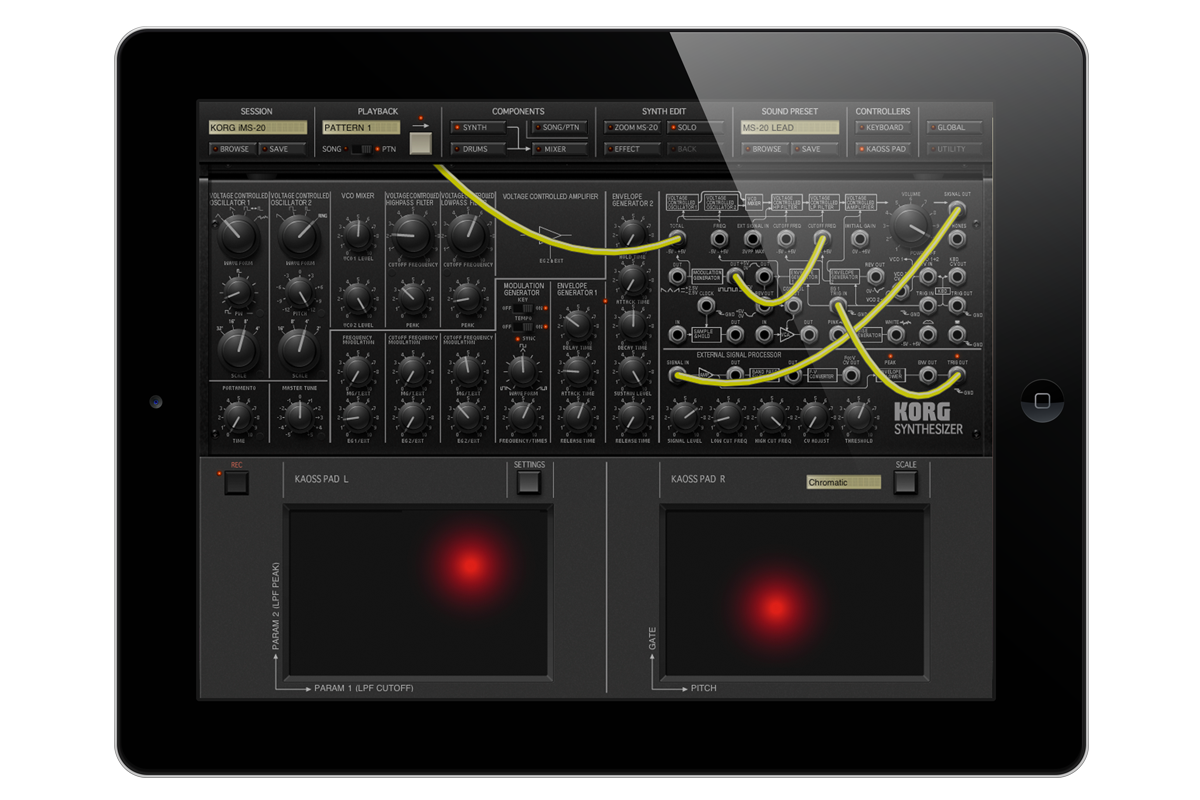The height and width of the screenshot is (800, 1200).
Task: Click the Highpass Filter CUTOFF FREQUENCY knob
Action: coord(413,235)
